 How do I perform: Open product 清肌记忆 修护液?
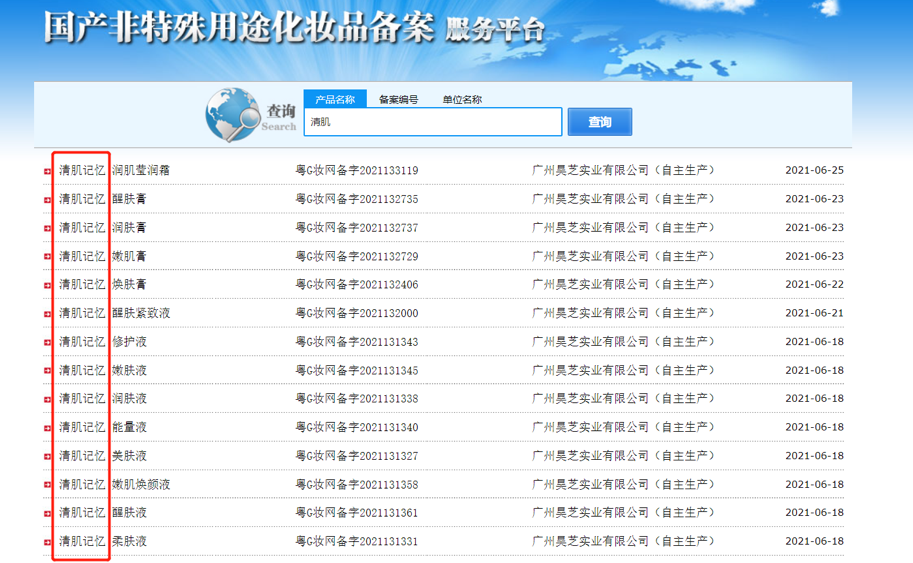pyautogui.click(x=102, y=341)
